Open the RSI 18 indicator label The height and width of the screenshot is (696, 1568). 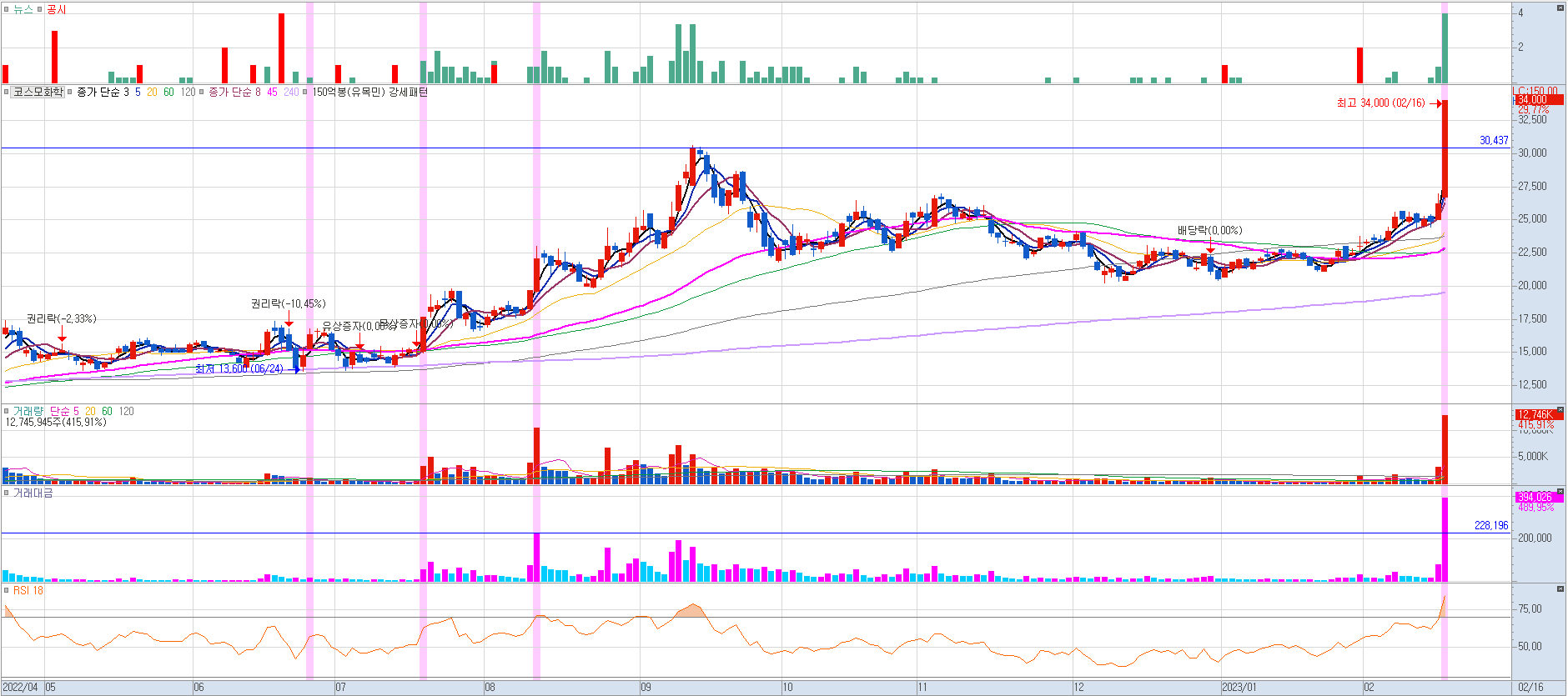point(28,590)
